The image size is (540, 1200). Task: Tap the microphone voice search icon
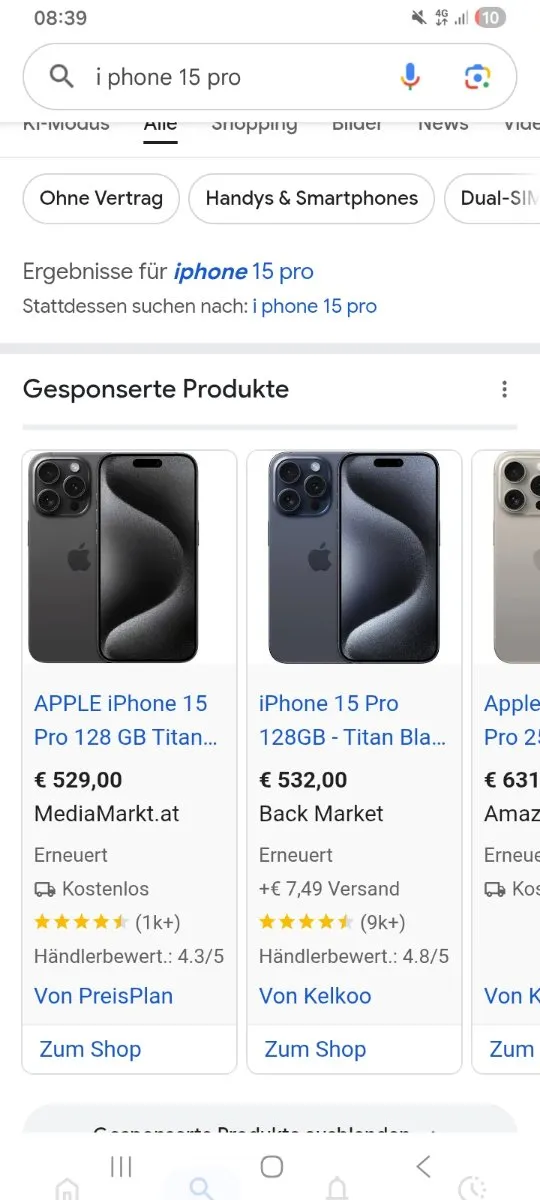click(410, 77)
